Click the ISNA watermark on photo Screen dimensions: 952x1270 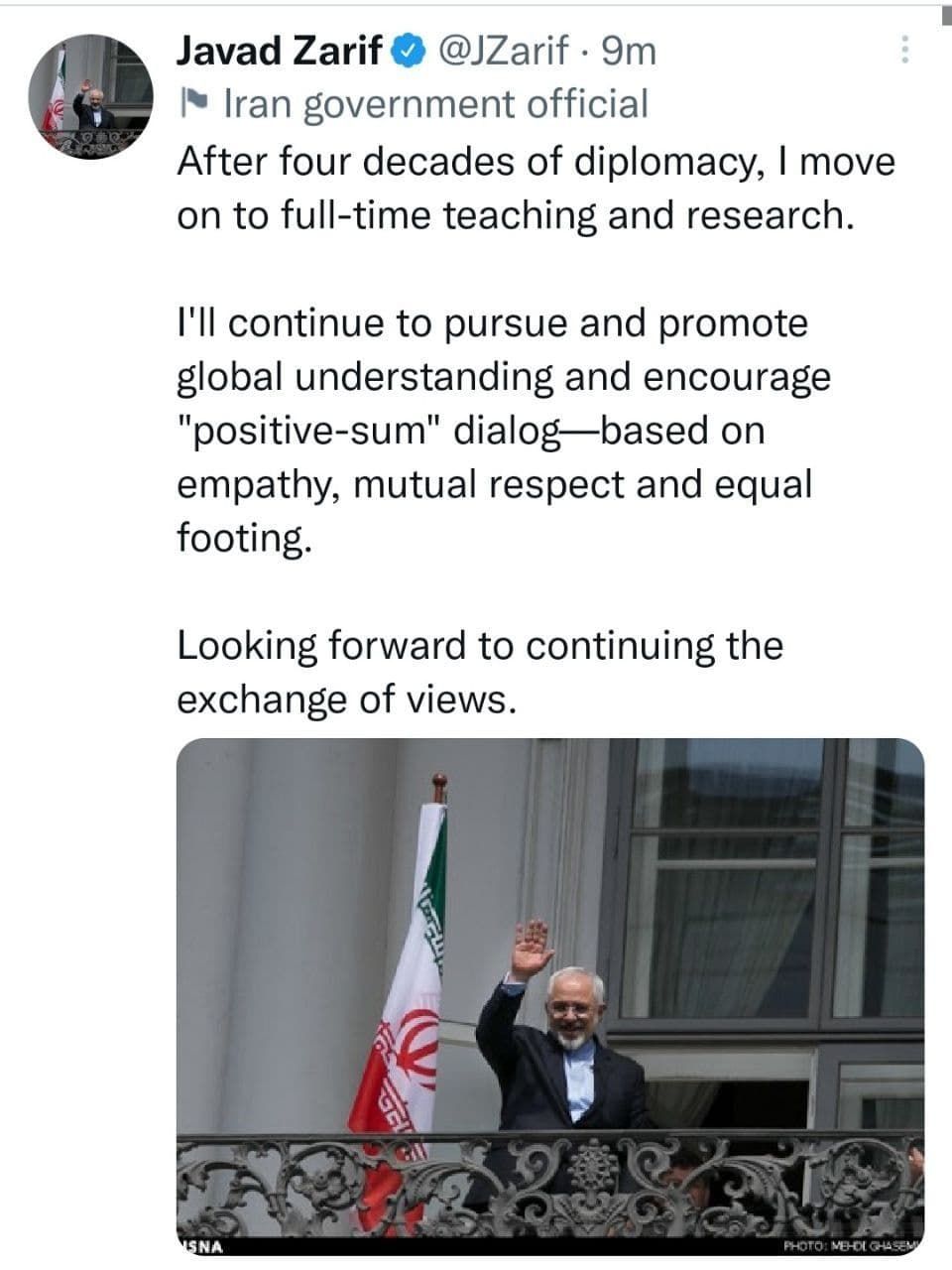(x=201, y=1246)
